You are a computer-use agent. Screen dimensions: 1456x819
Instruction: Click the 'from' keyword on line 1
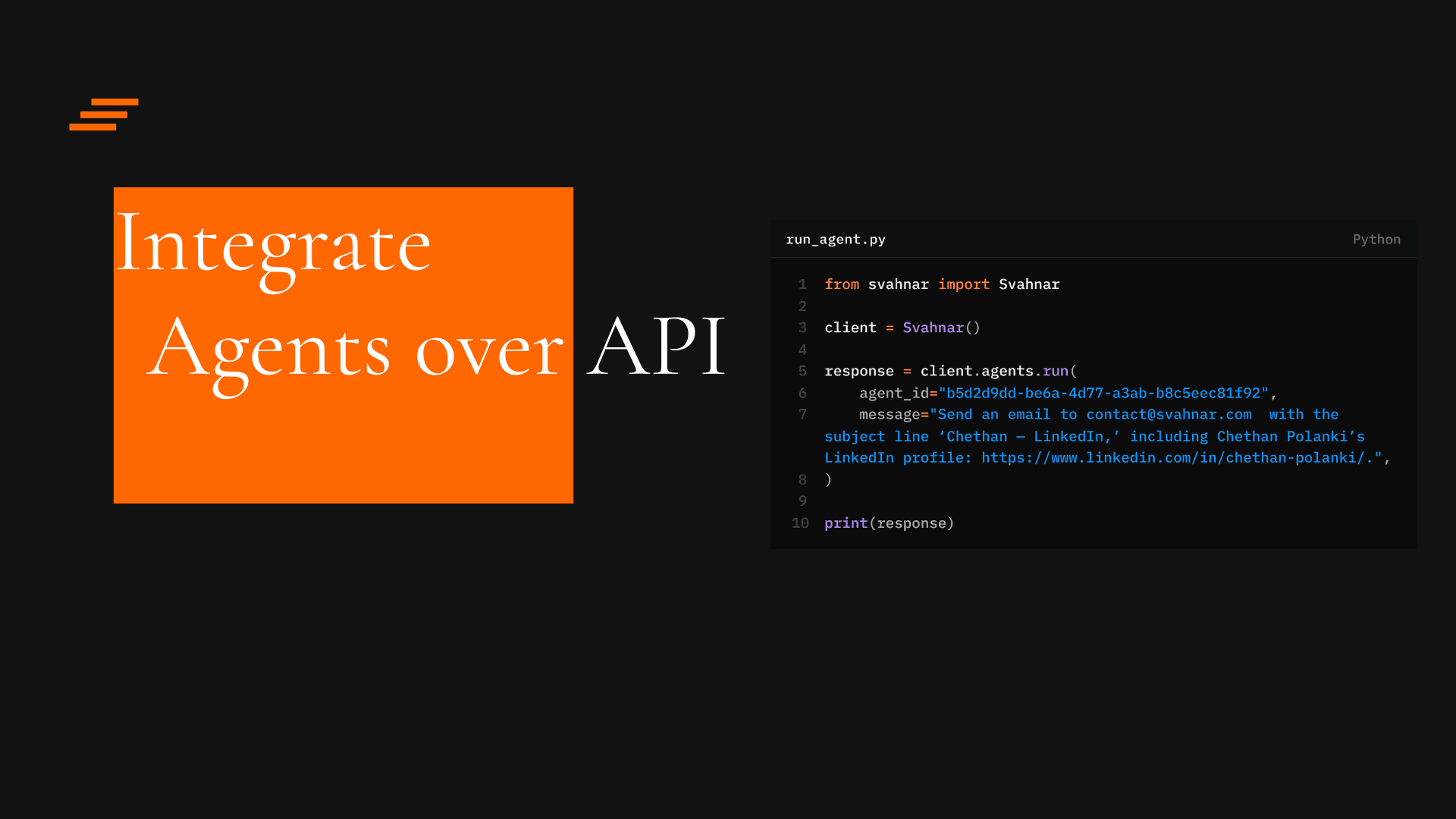842,284
